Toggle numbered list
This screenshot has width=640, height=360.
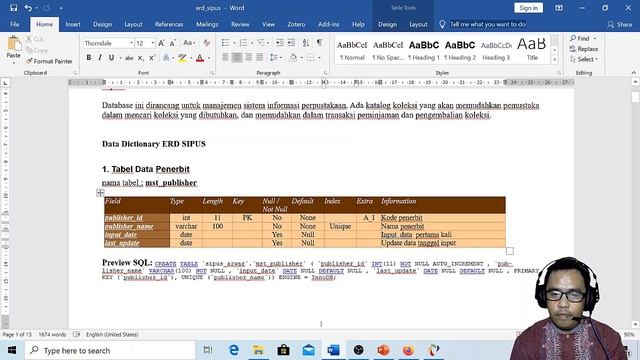243,43
